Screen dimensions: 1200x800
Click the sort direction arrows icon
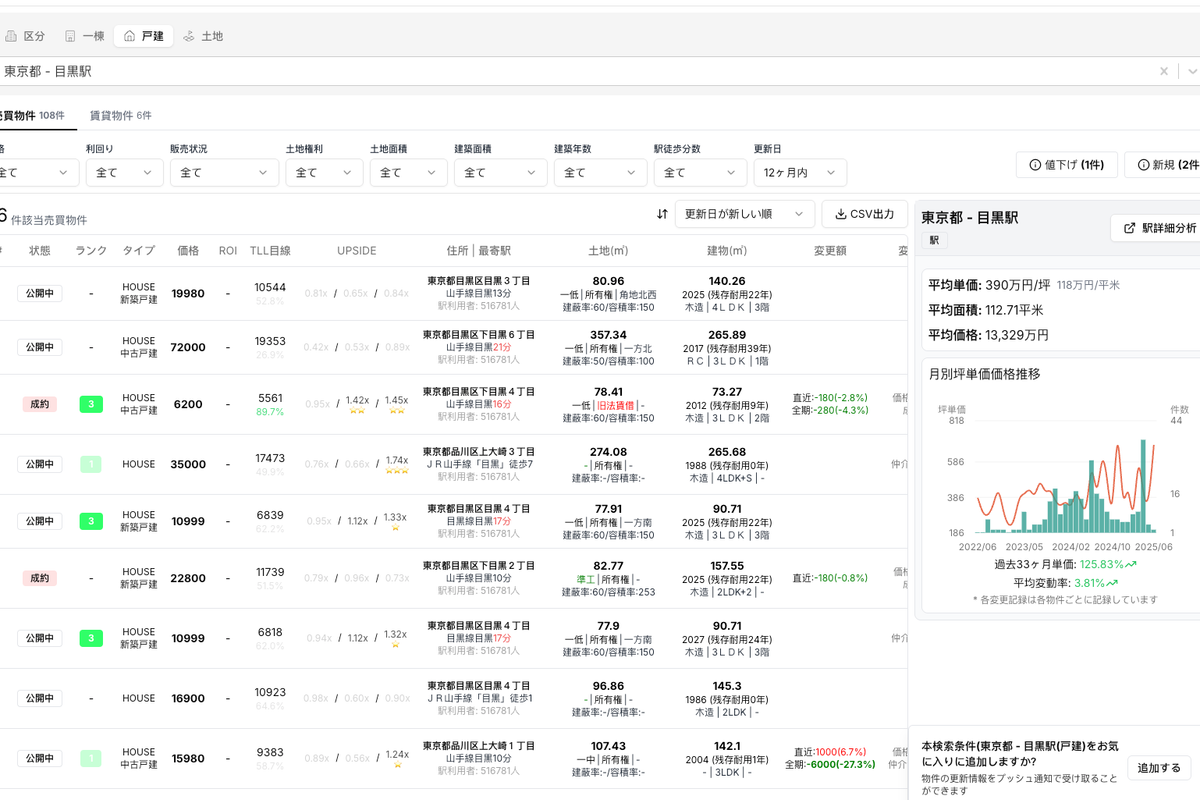click(662, 214)
